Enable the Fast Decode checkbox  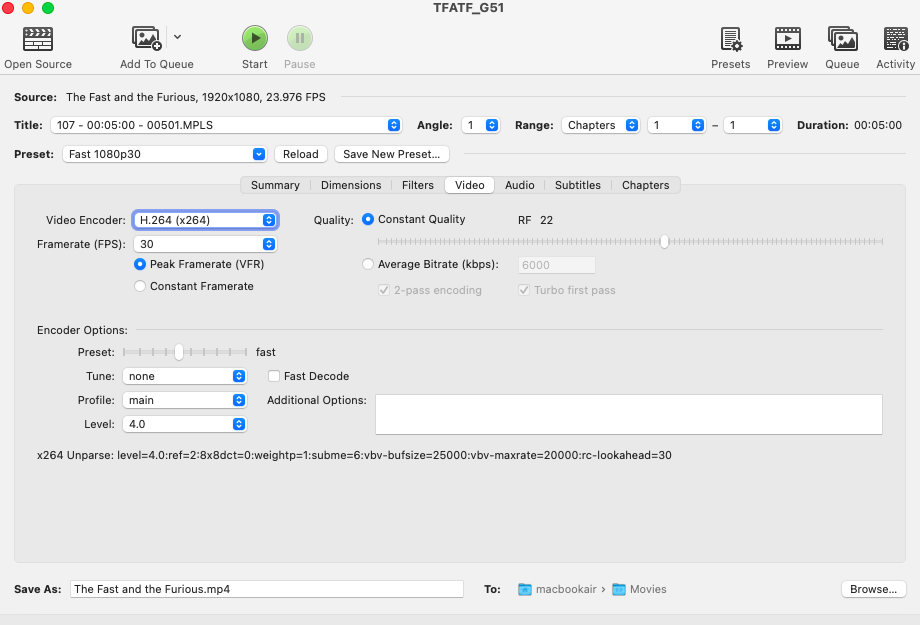click(x=274, y=376)
